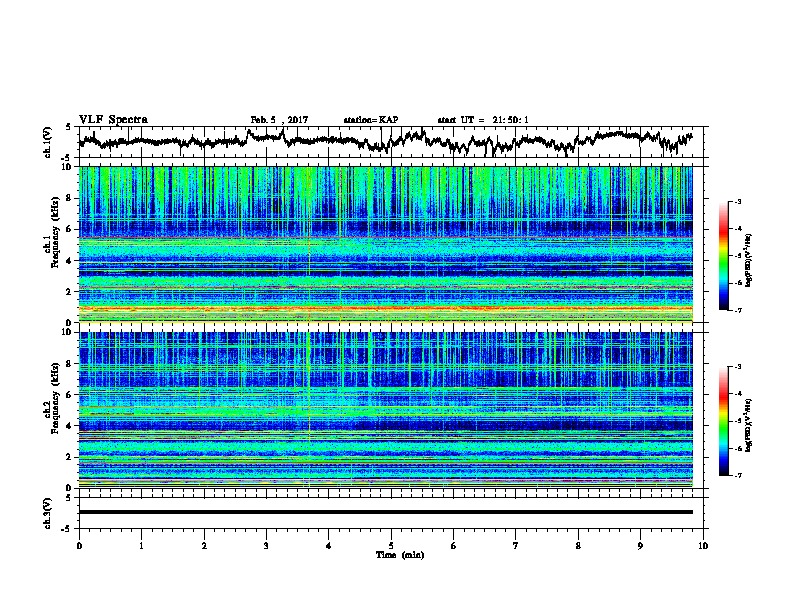Click time axis tick label "1"
The width and height of the screenshot is (792, 612).
[x=141, y=545]
